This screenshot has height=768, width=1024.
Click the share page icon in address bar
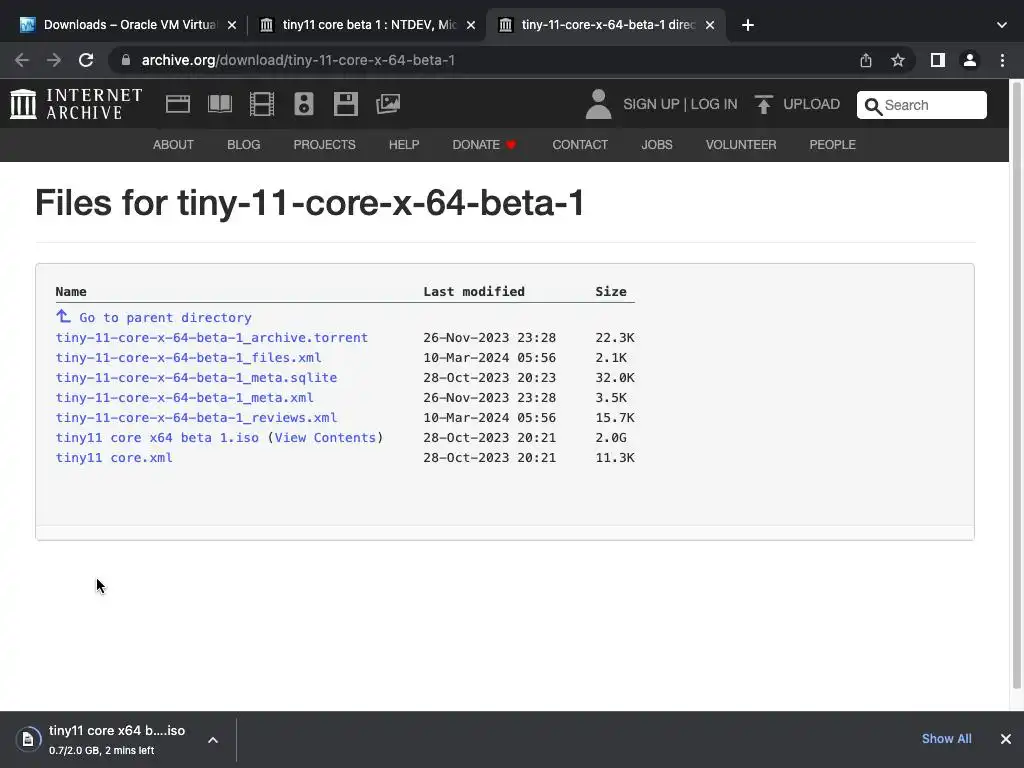point(866,60)
